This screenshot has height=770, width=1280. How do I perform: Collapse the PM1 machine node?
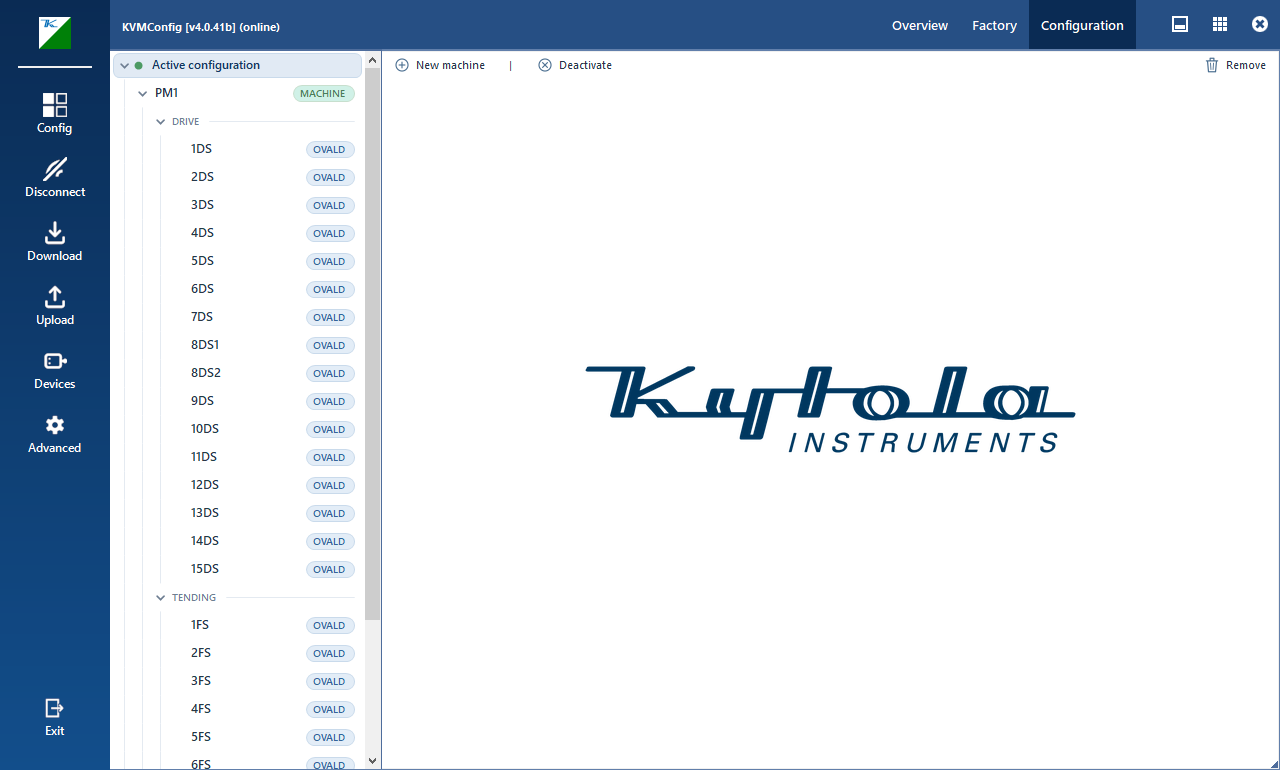(x=143, y=94)
